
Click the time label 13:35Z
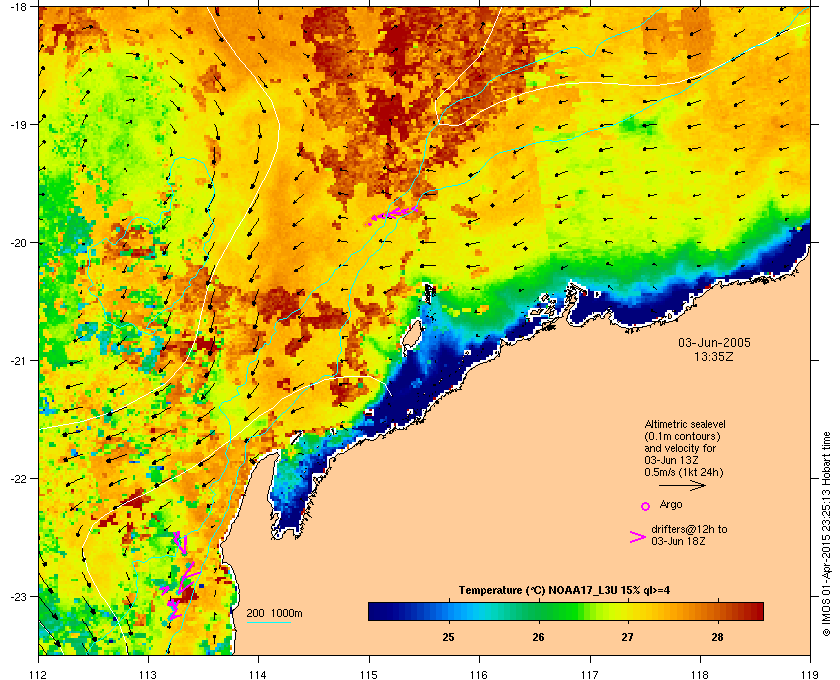714,356
